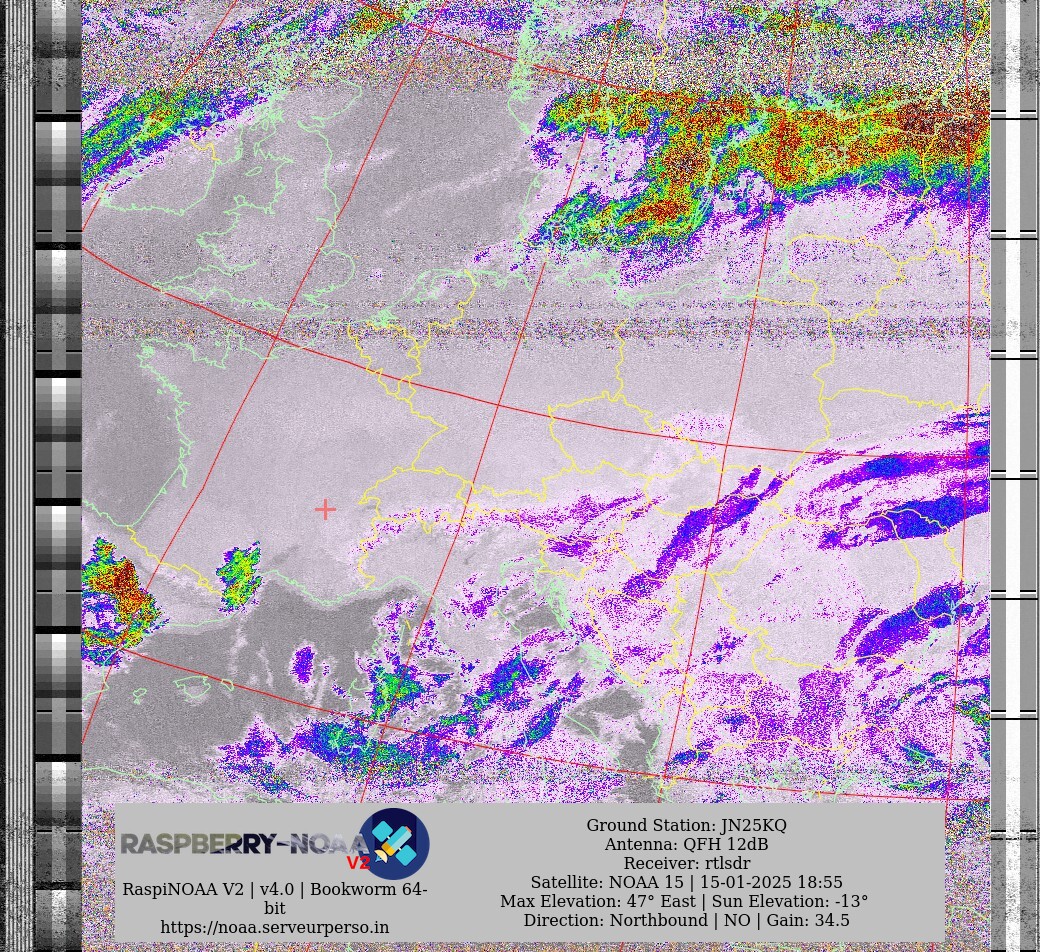Image resolution: width=1040 pixels, height=952 pixels.
Task: Click the red crosshair ground station marker
Action: pyautogui.click(x=325, y=510)
